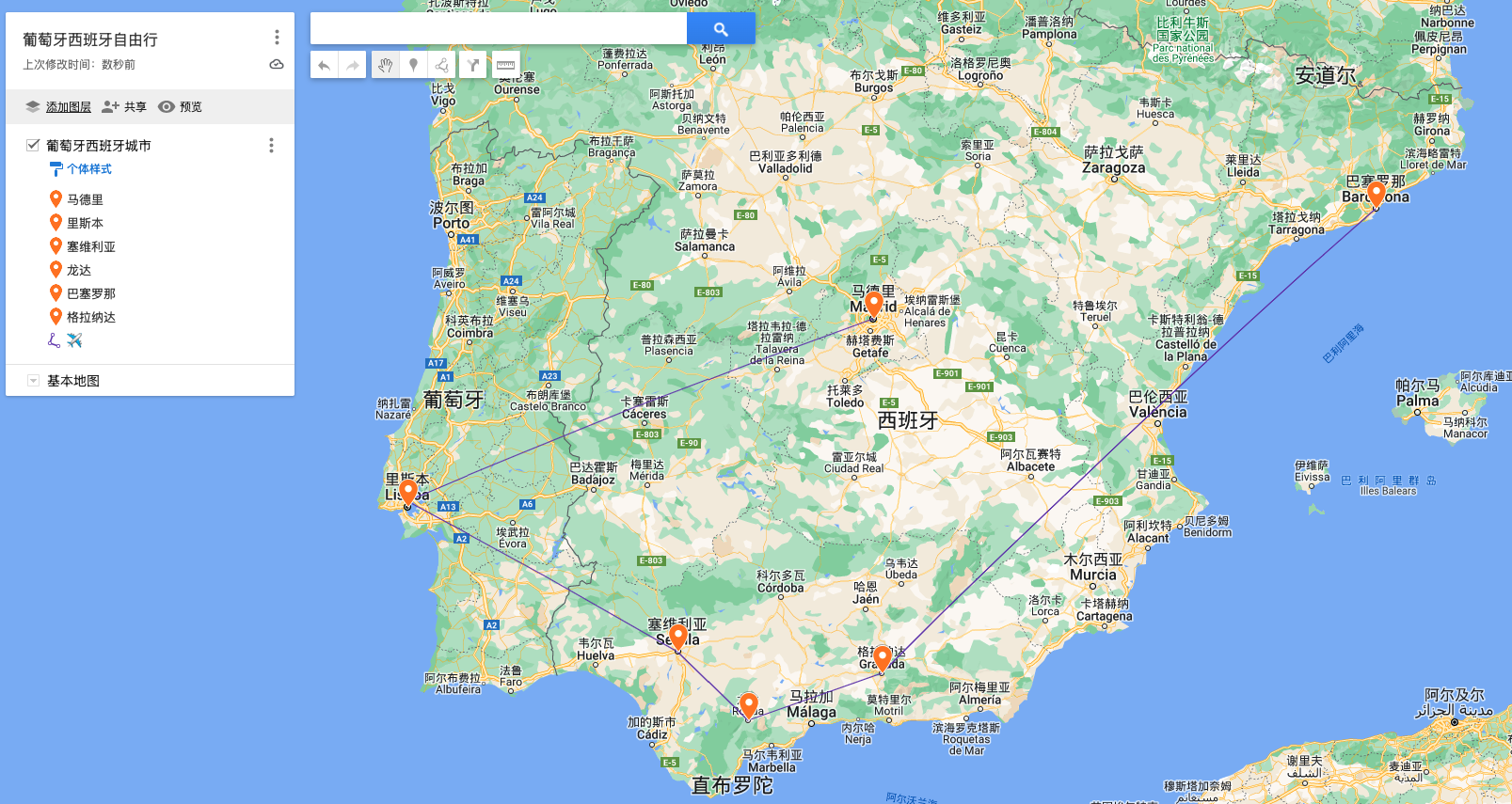This screenshot has width=1512, height=804.
Task: Click the 里斯本 pin icon in list
Action: [56, 223]
